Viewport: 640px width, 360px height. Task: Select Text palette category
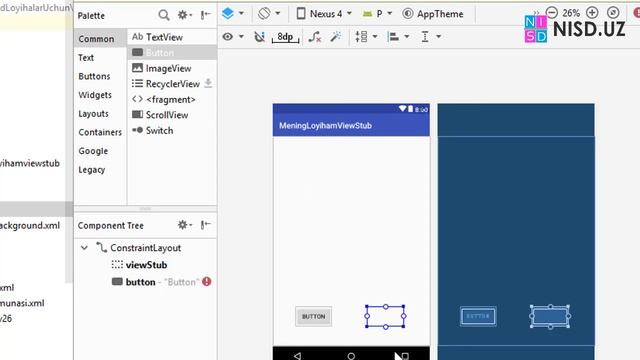(86, 58)
